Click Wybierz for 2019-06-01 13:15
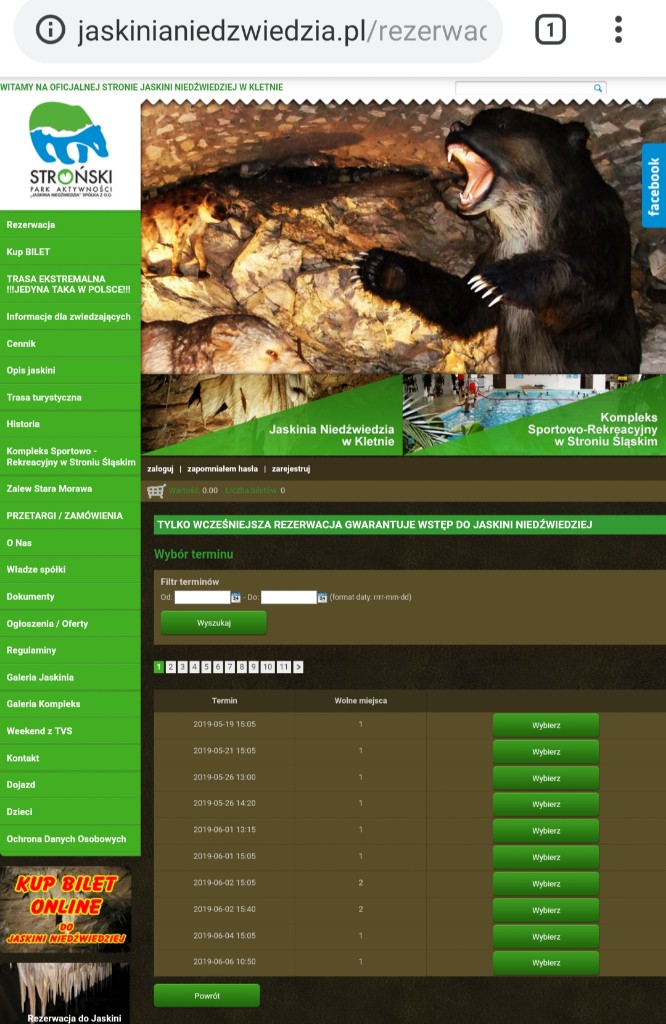666x1024 pixels. [x=546, y=831]
